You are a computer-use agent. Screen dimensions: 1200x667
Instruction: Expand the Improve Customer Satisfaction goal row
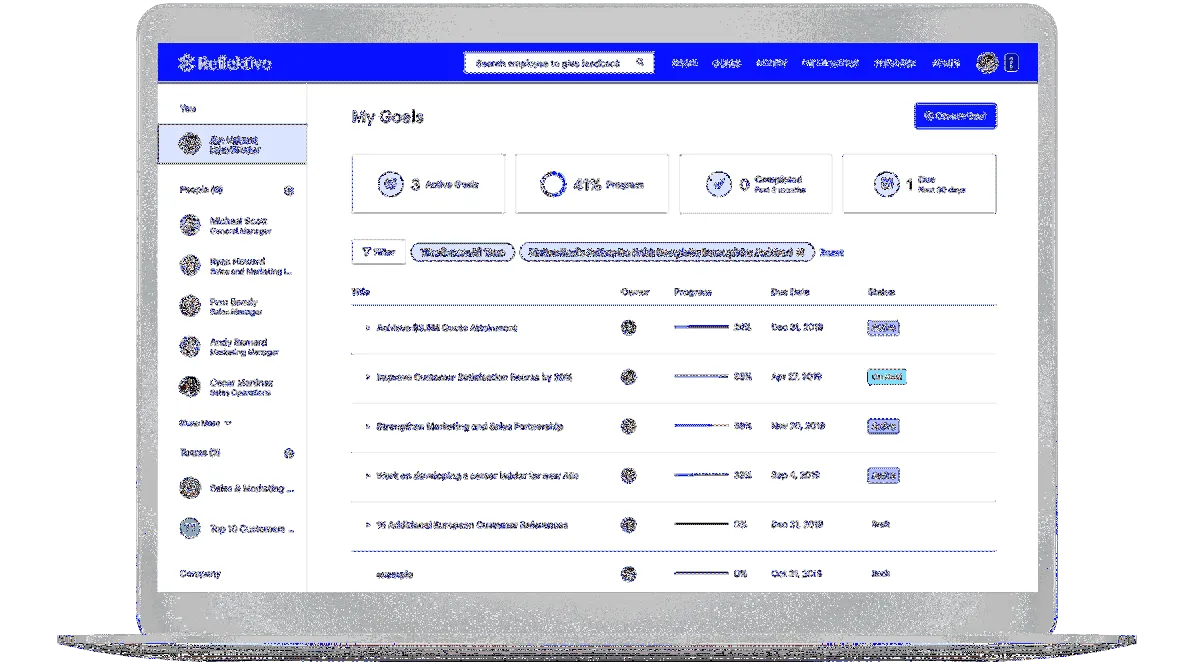click(x=367, y=377)
